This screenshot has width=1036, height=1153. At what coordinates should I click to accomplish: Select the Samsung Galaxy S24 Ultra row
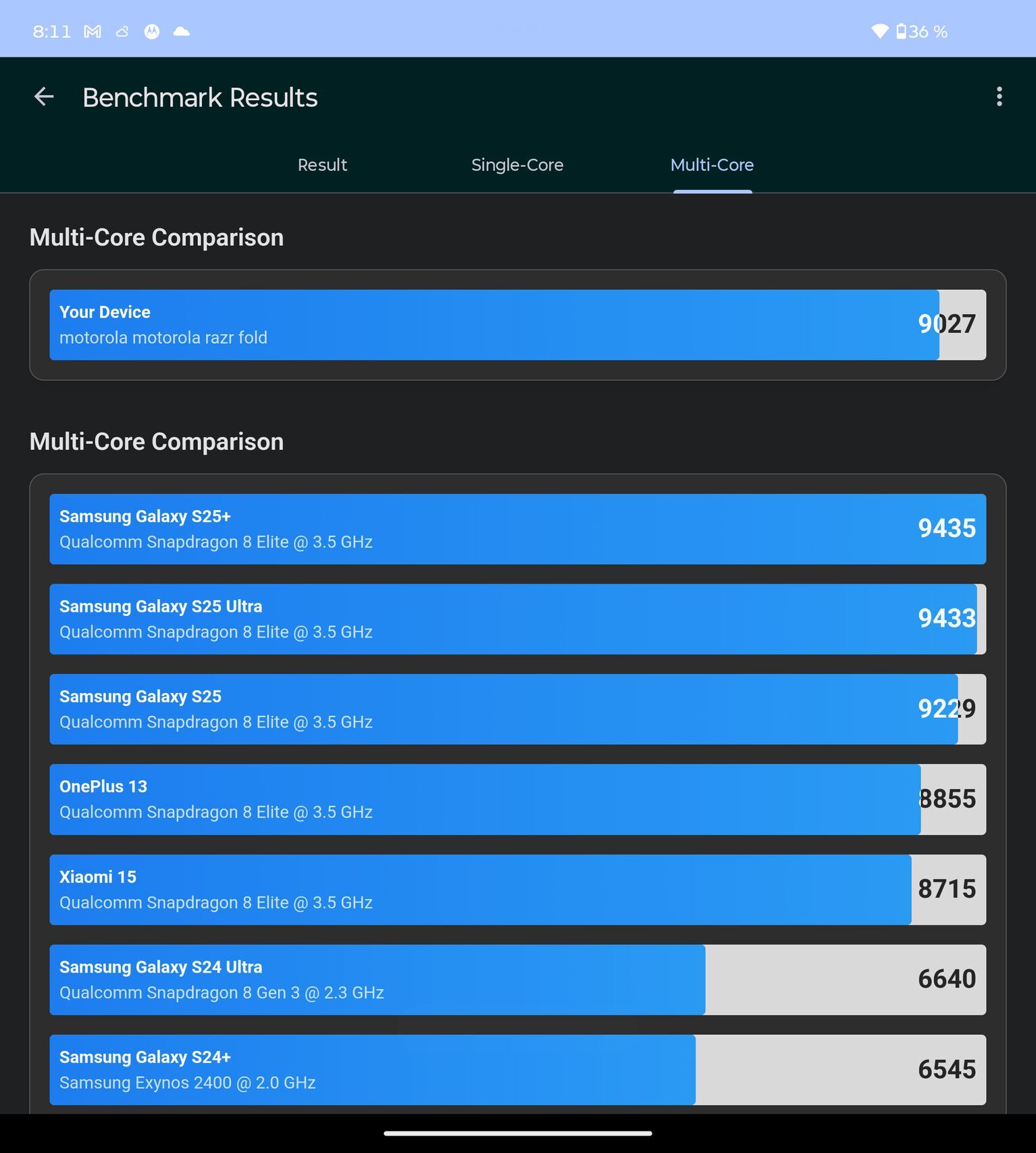(x=518, y=980)
